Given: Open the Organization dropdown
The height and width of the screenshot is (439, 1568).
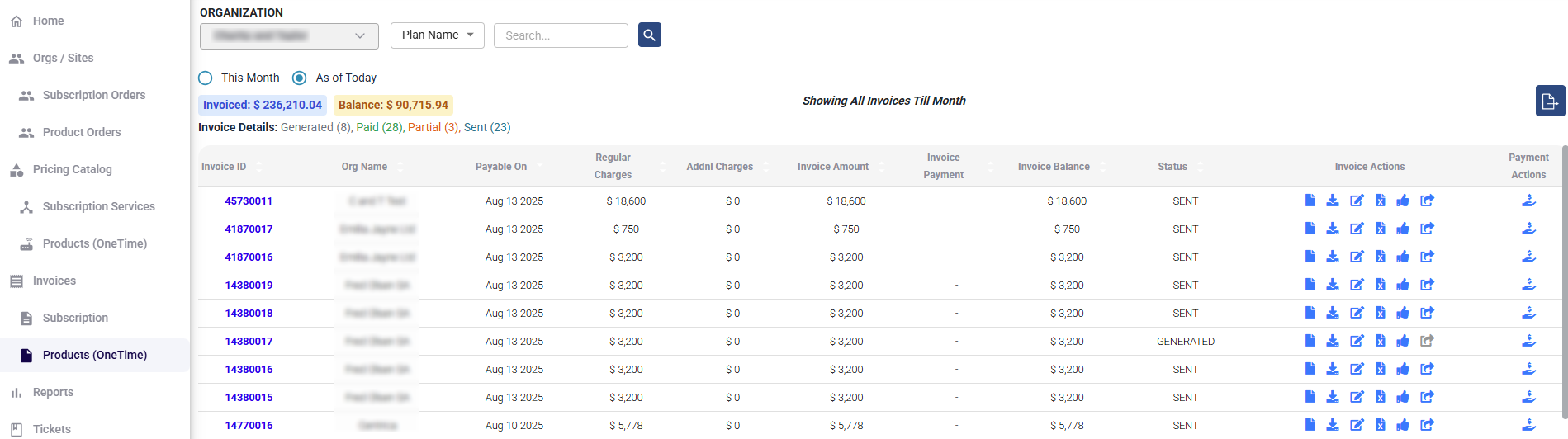Looking at the screenshot, I should 289,35.
